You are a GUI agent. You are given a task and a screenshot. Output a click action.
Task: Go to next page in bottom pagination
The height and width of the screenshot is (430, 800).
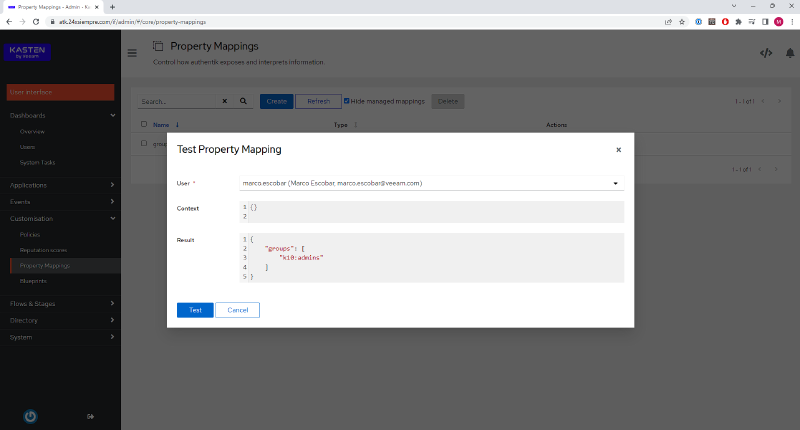coord(776,169)
